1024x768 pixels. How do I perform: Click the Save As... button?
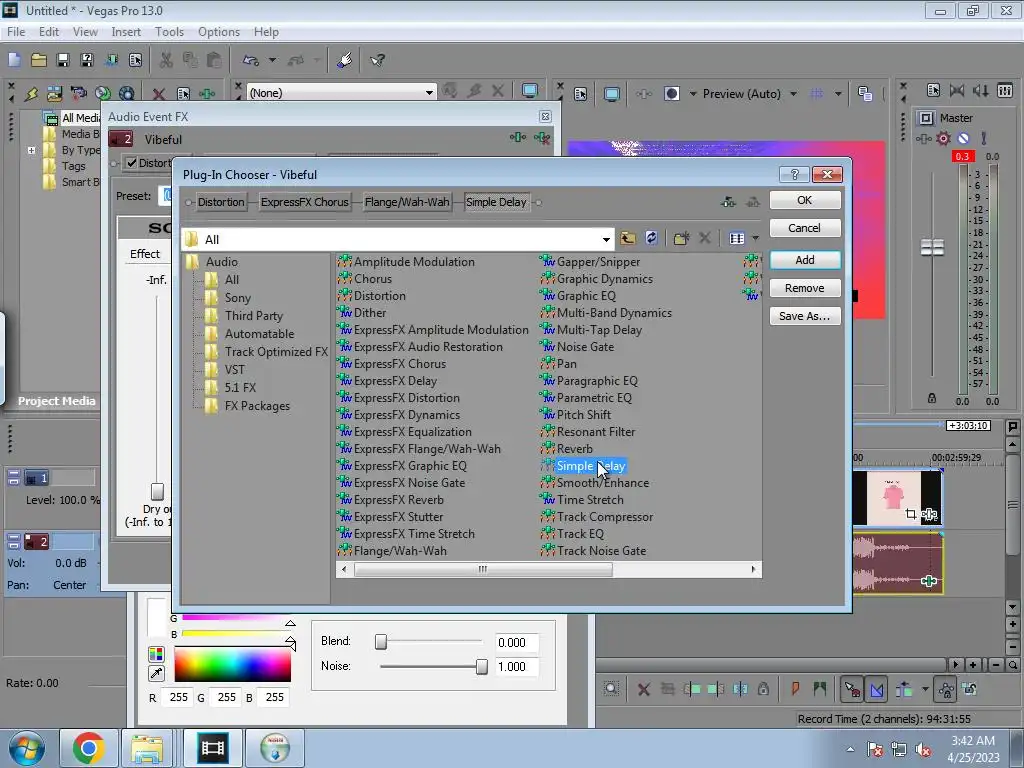(805, 316)
